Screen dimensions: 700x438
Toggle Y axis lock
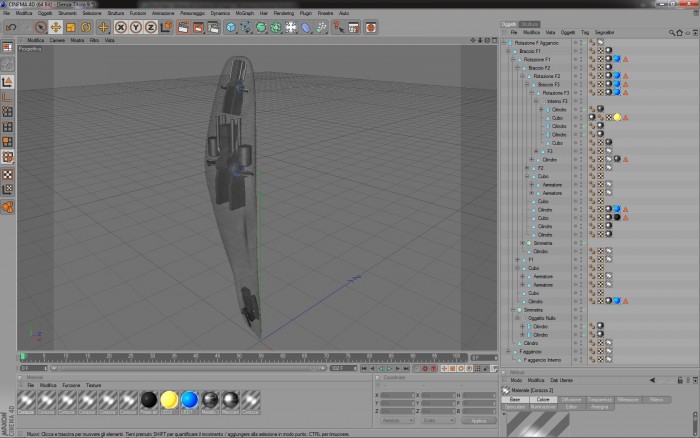136,27
